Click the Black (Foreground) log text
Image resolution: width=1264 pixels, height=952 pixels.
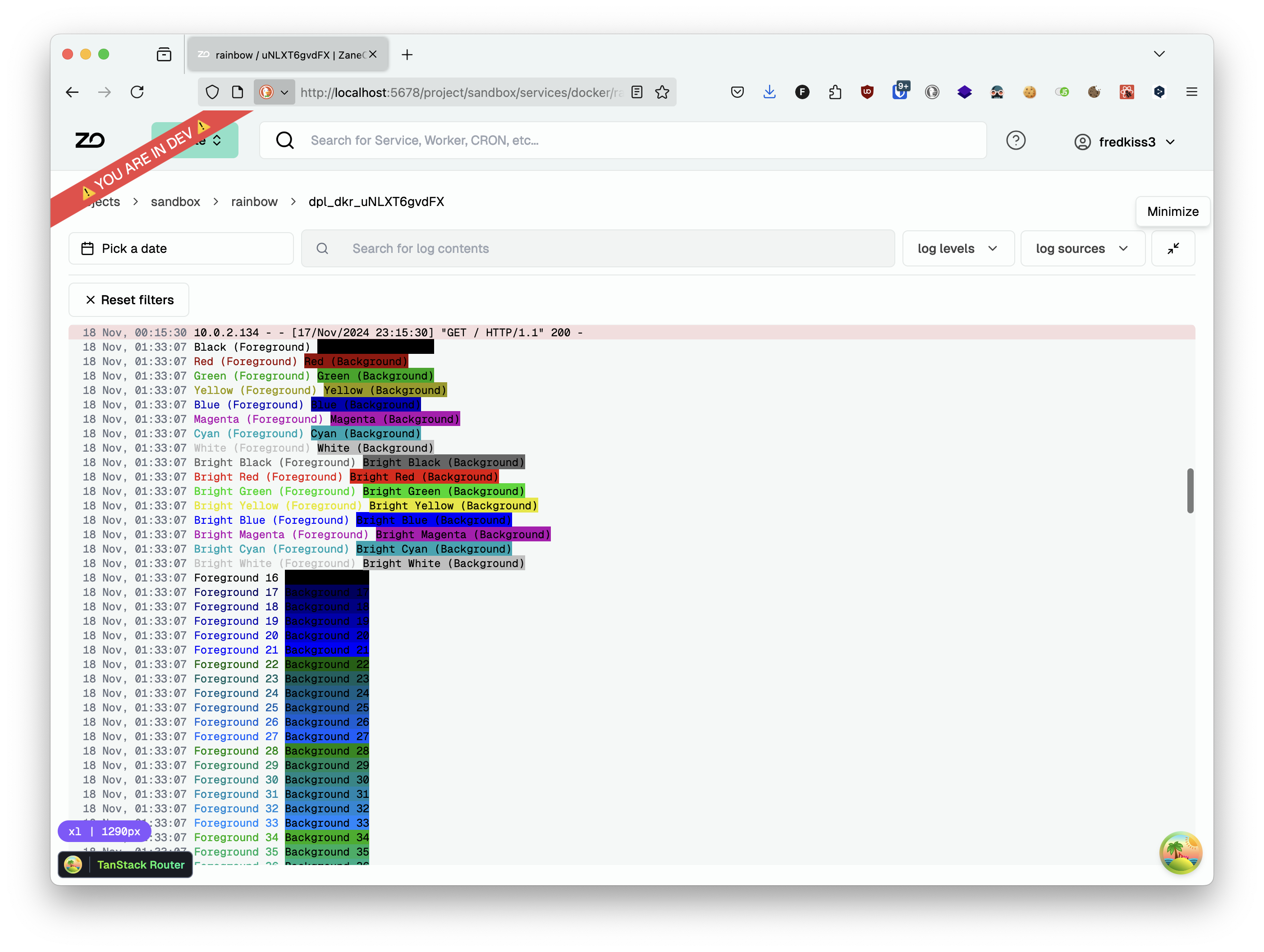pos(252,347)
